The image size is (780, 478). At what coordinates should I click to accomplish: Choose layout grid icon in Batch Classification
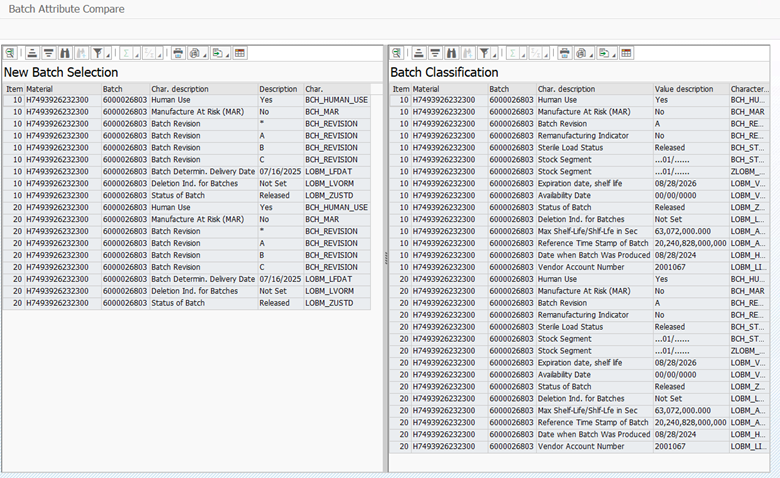coord(626,53)
